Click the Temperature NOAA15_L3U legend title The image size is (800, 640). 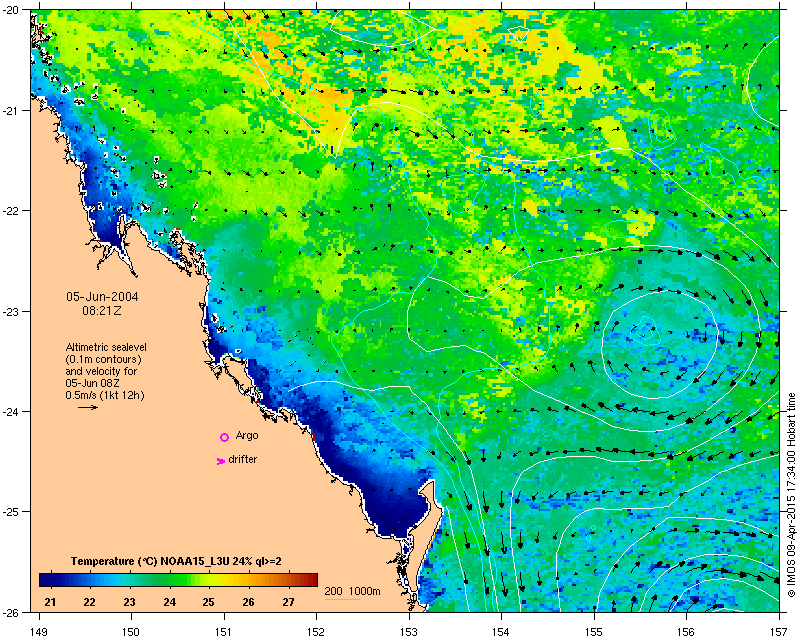(x=176, y=561)
